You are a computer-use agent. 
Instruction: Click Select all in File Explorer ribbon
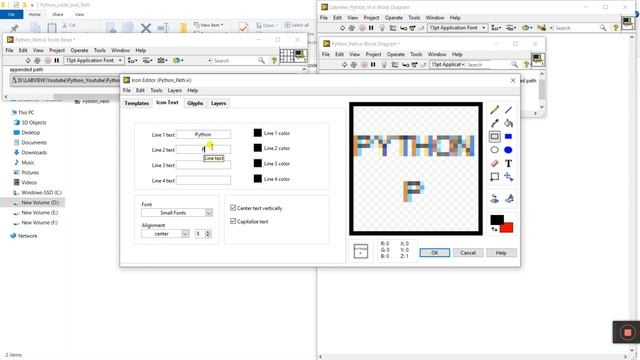pos(296,25)
